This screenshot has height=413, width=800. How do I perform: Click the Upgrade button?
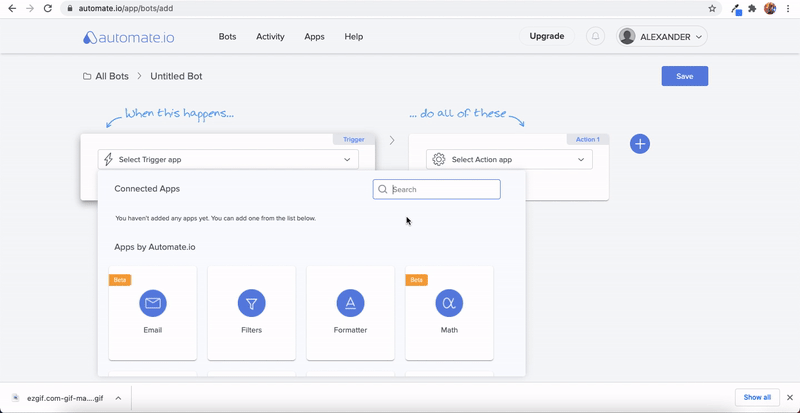point(547,36)
